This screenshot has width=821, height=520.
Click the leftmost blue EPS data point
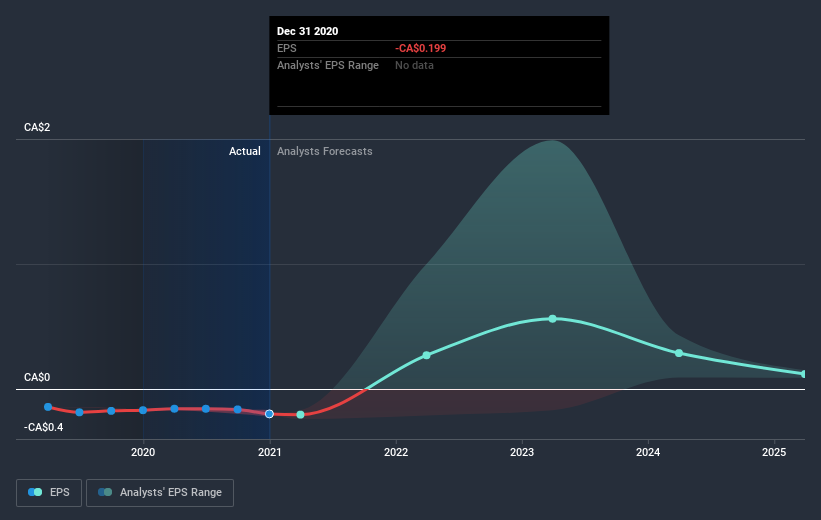click(x=48, y=407)
